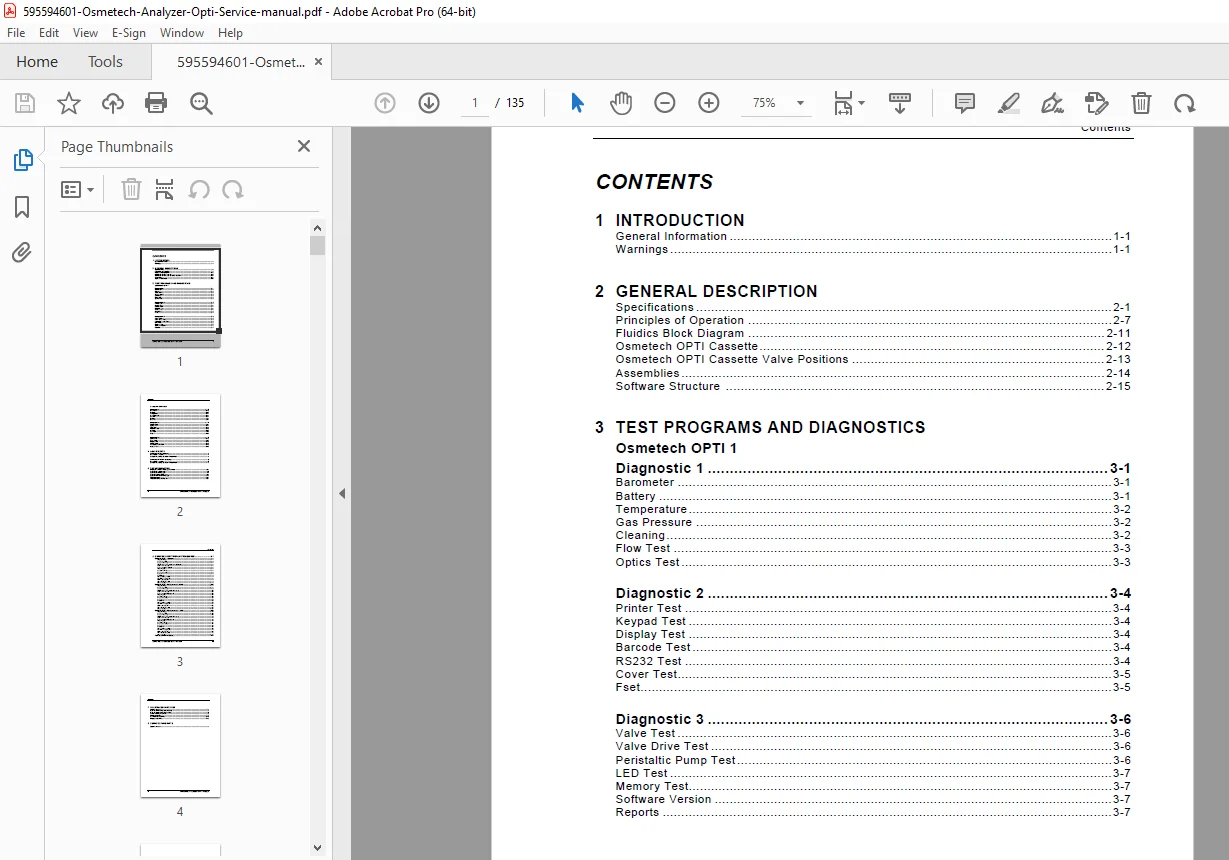
Task: Close the document tab
Action: 318,61
